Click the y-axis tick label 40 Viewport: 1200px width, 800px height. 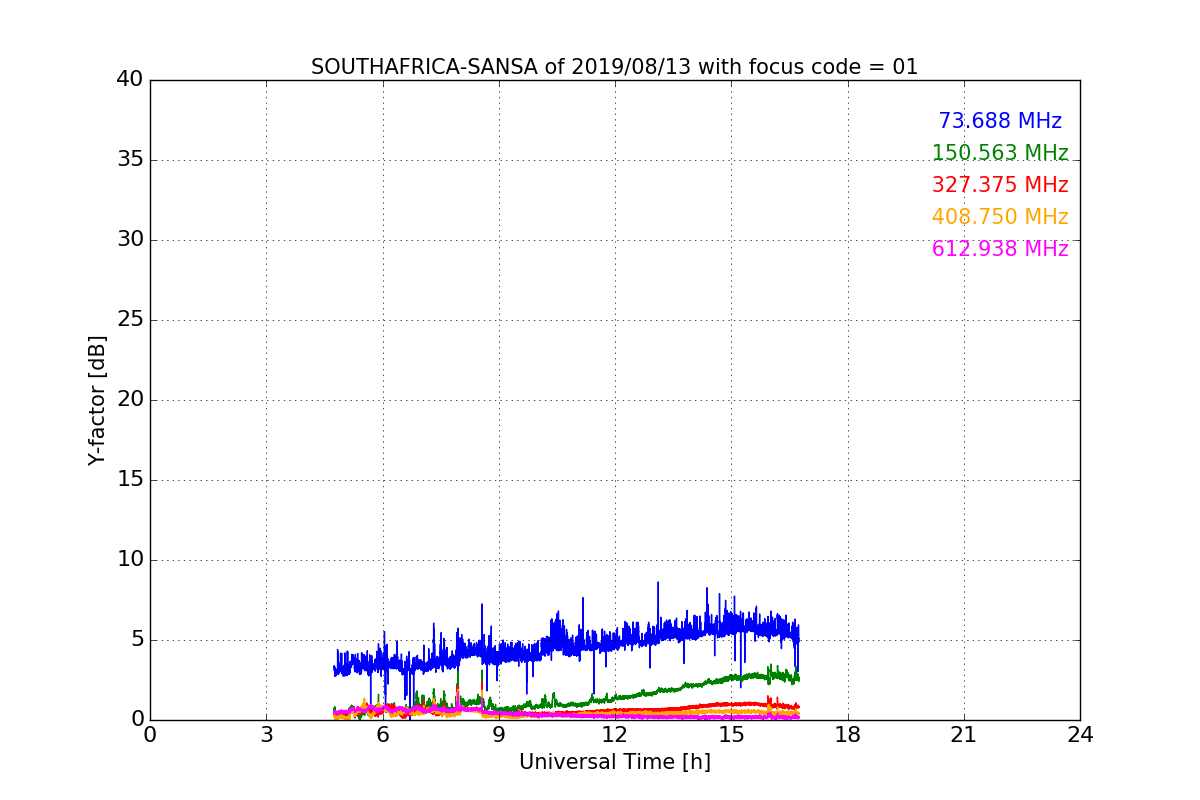[130, 80]
